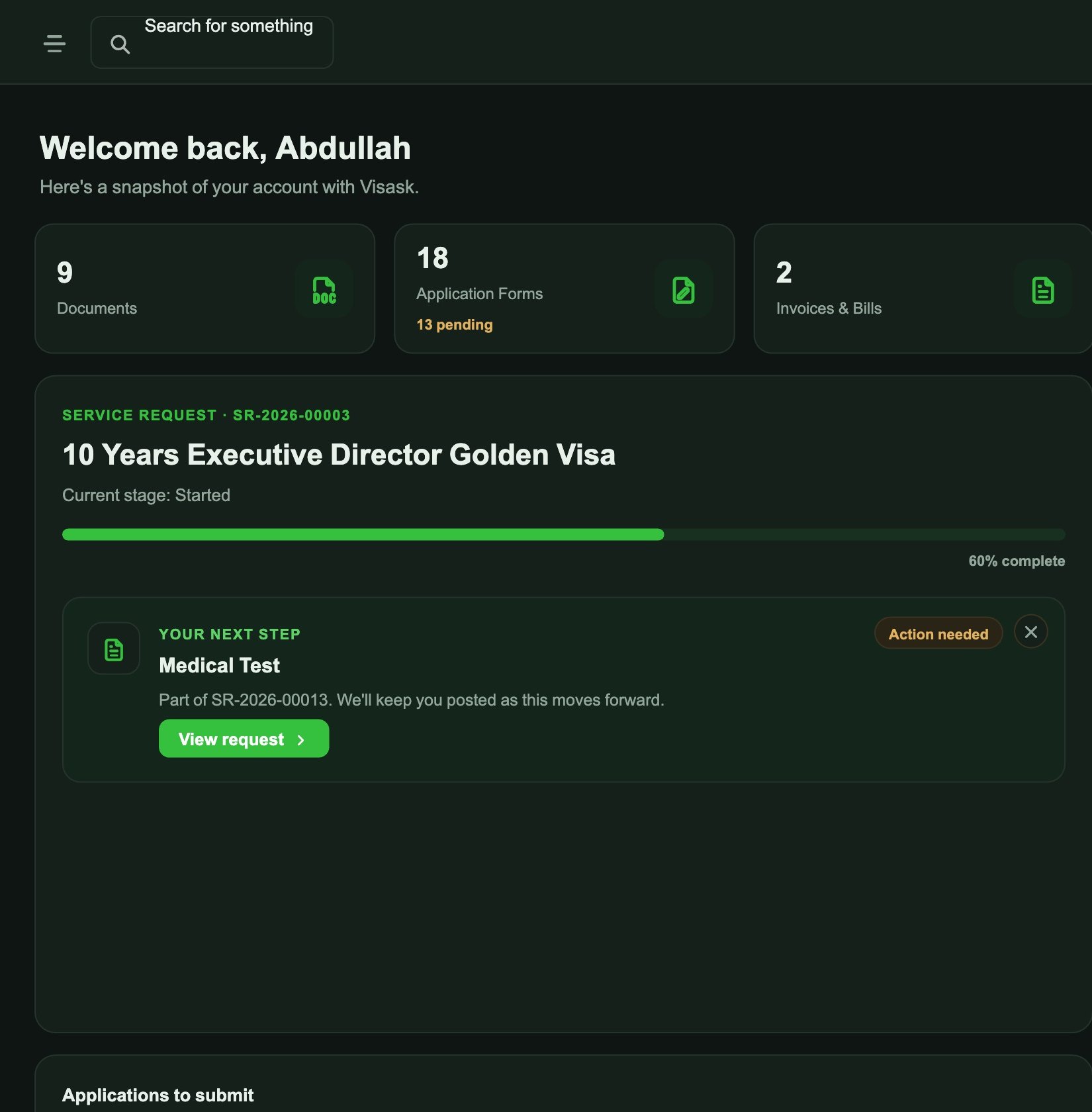Focus the 'Search for something' field

tap(212, 42)
